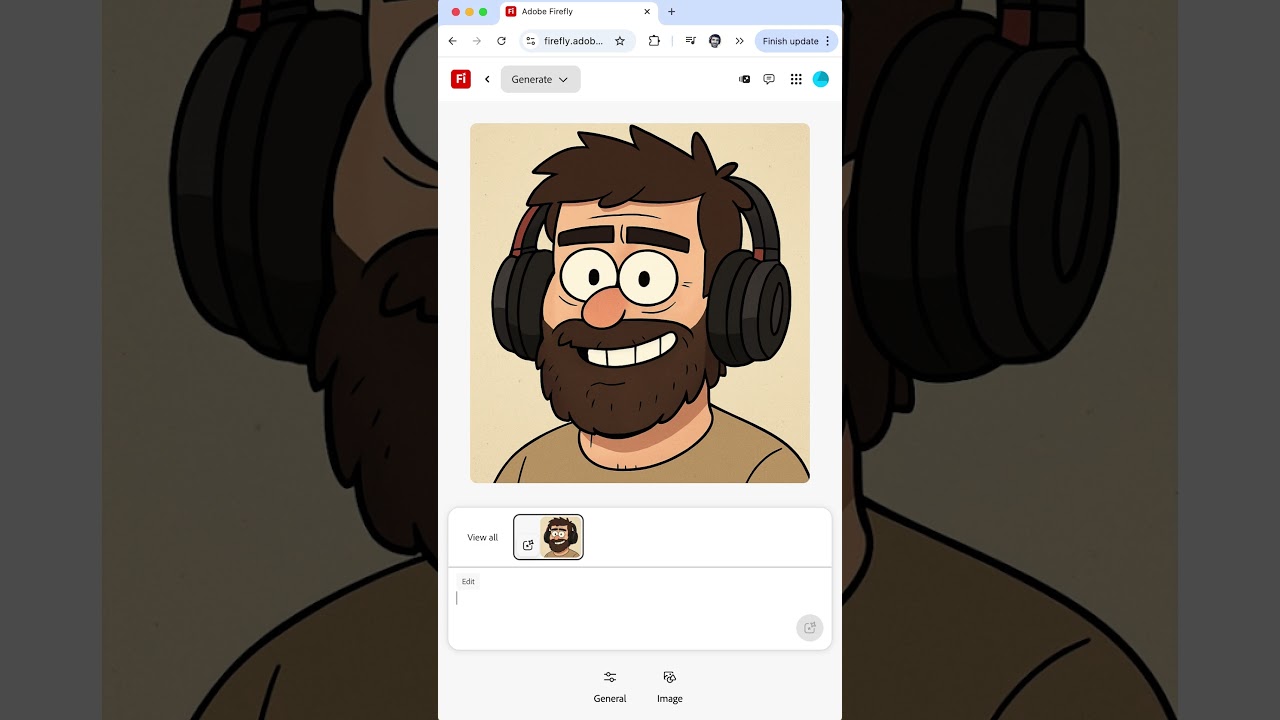Bookmark this page with the star
The image size is (1280, 720).
coord(620,41)
